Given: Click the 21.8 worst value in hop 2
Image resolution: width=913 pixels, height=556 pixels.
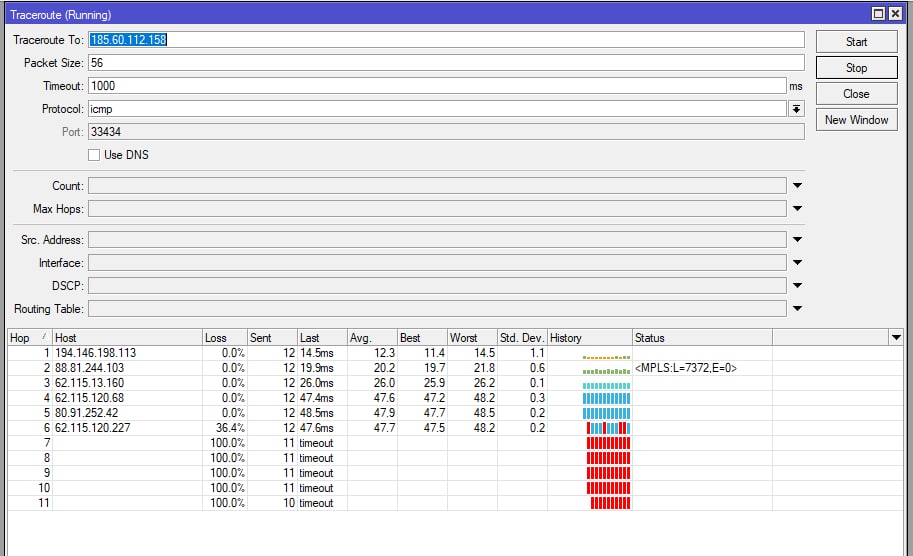Looking at the screenshot, I should click(x=484, y=368).
